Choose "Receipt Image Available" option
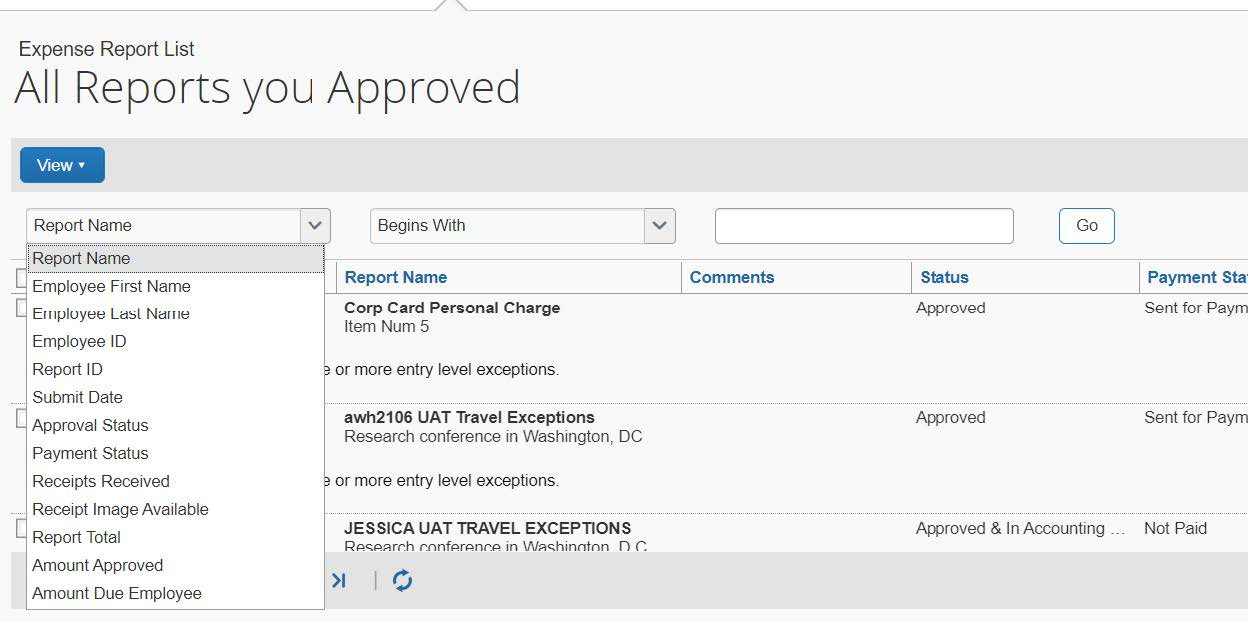1248x622 pixels. coord(120,509)
